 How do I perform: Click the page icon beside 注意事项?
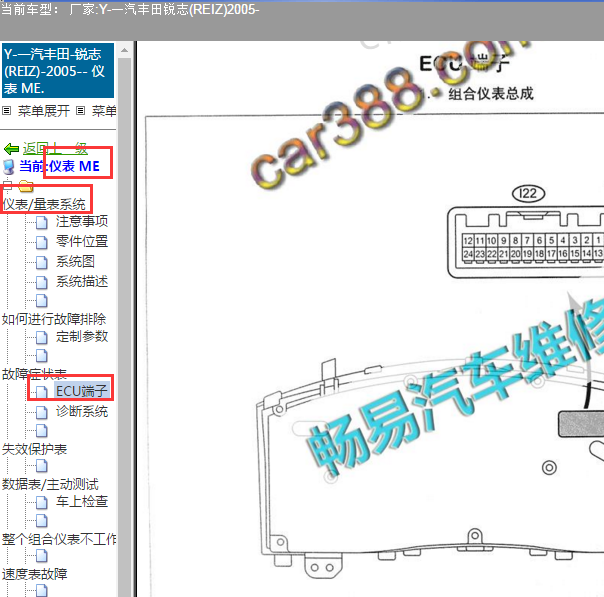(42, 222)
